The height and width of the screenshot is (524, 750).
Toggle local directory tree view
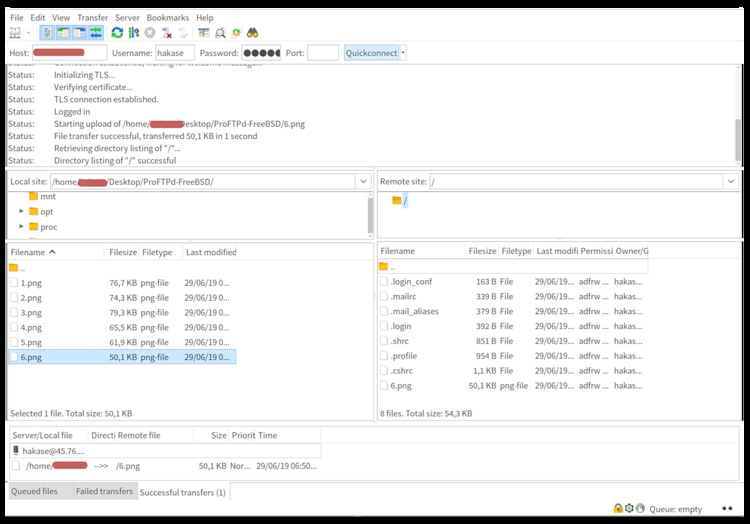pos(62,33)
